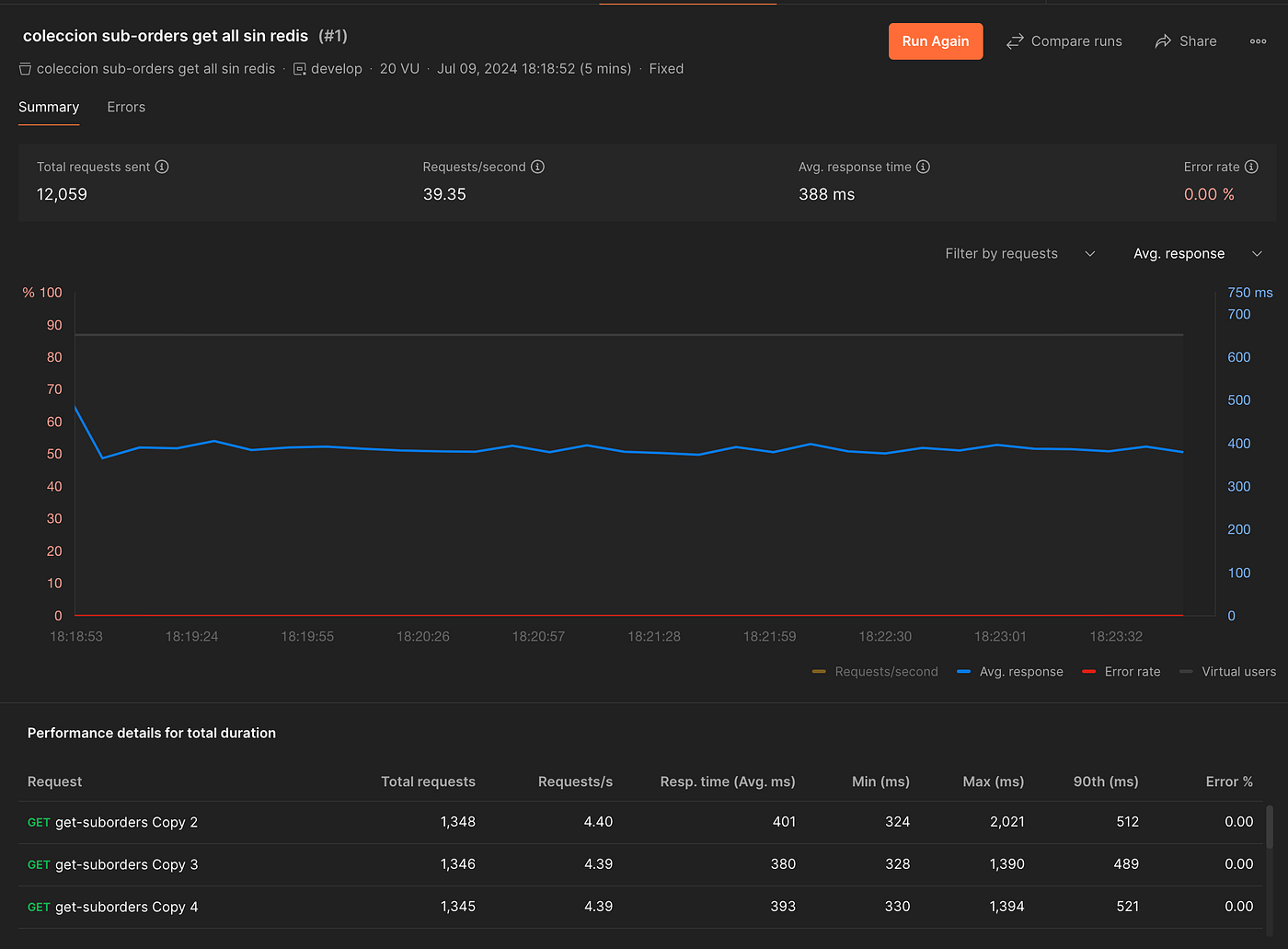
Task: Click the 388 ms average response value
Action: pyautogui.click(x=827, y=194)
